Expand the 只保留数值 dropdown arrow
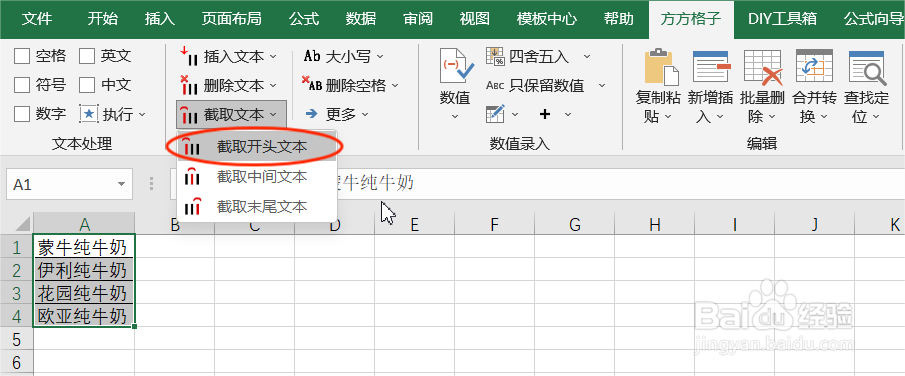Viewport: 905px width, 376px height. point(601,85)
